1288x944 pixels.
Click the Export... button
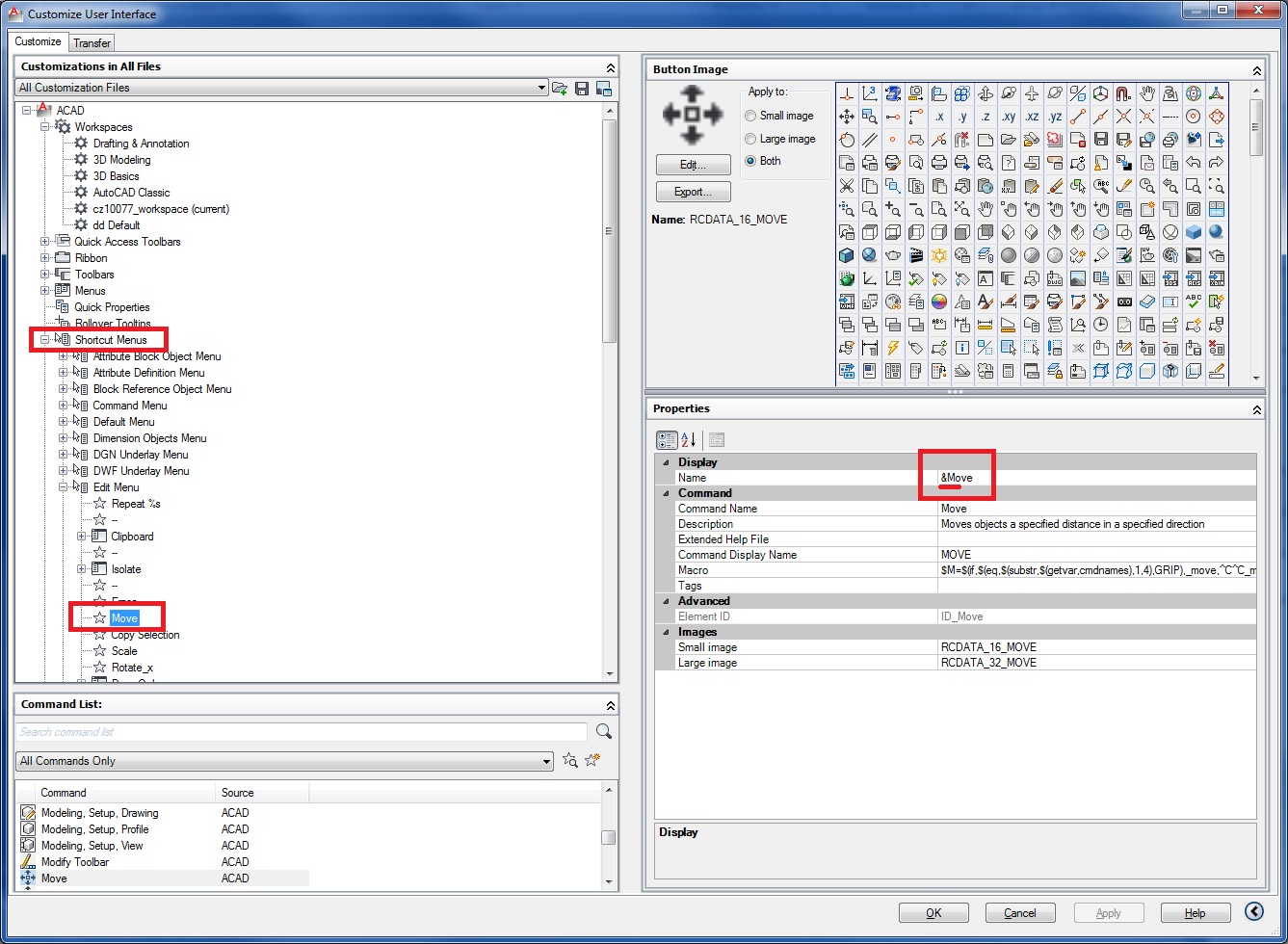693,192
